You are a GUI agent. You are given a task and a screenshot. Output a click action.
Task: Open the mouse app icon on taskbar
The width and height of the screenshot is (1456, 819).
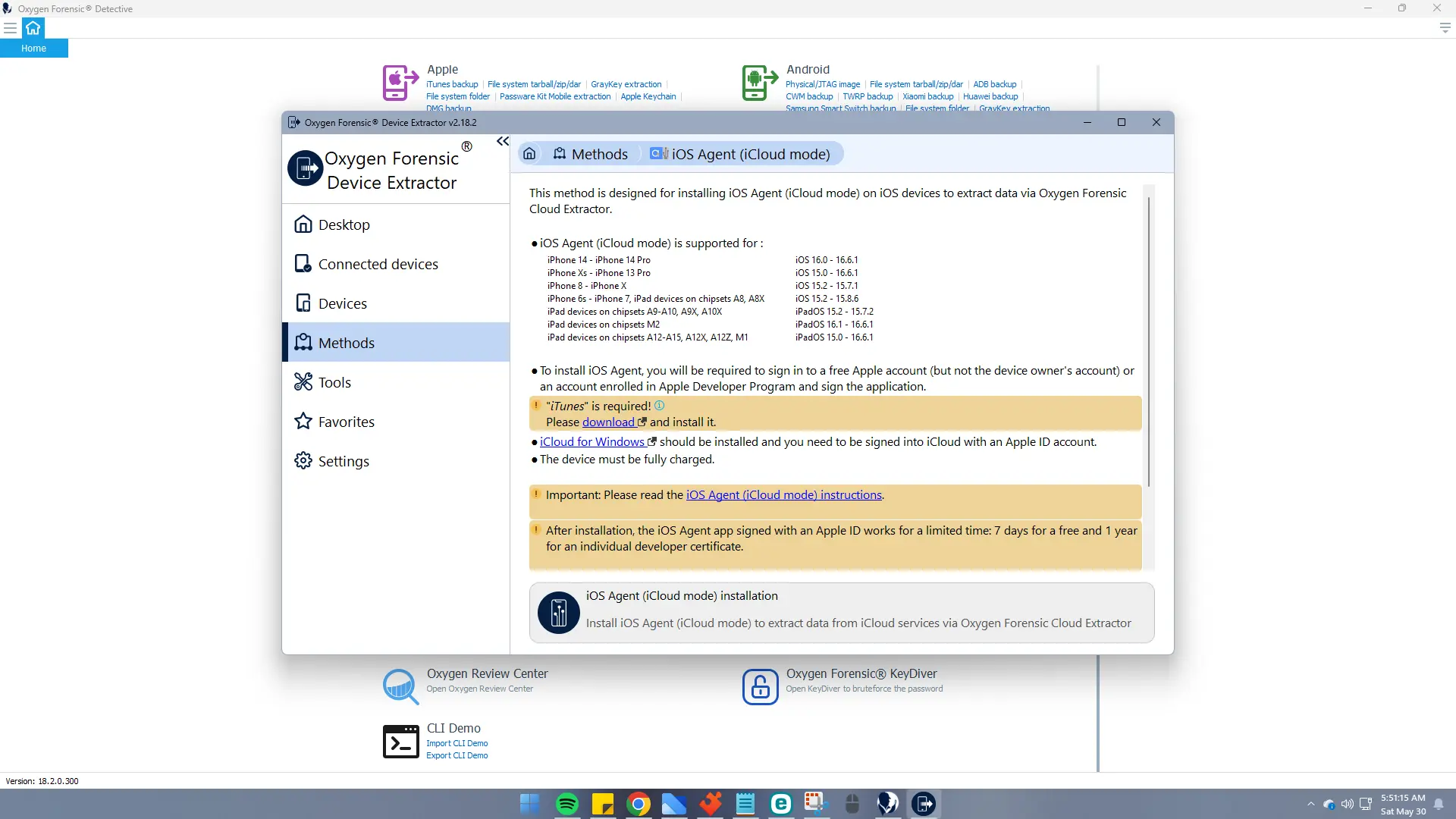852,804
